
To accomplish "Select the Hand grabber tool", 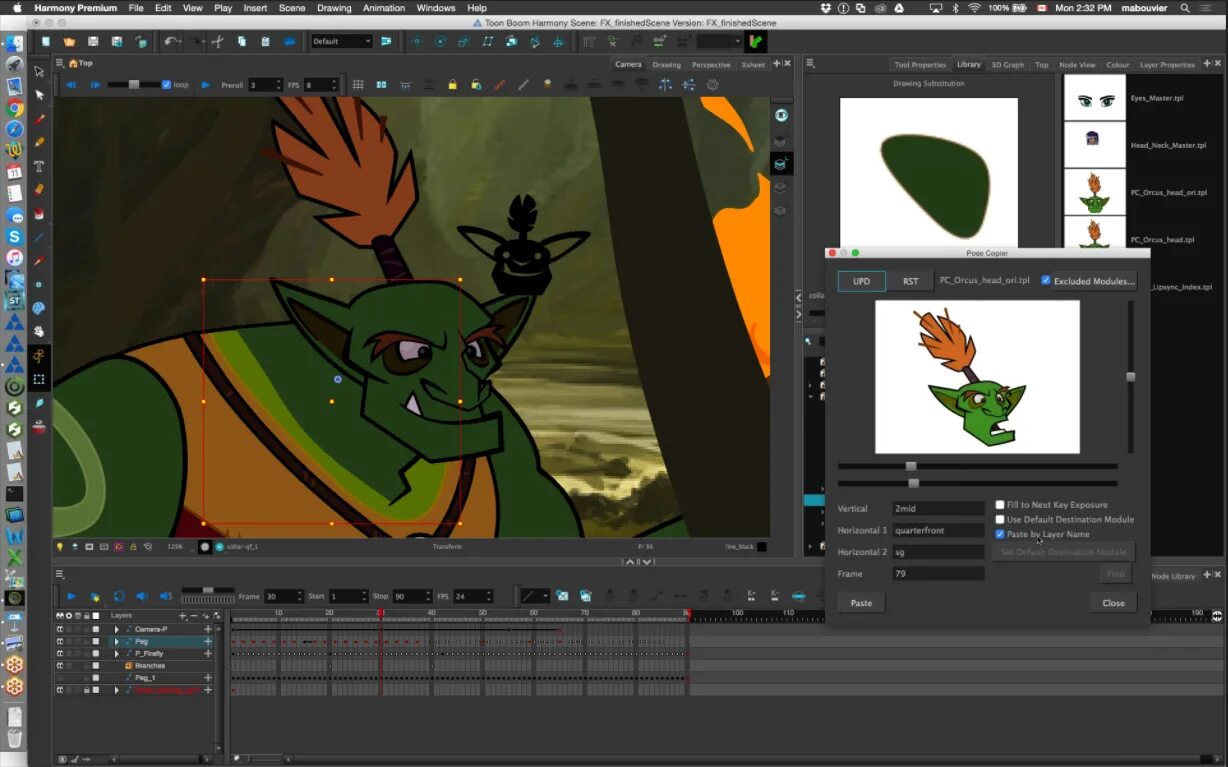I will pos(39,331).
